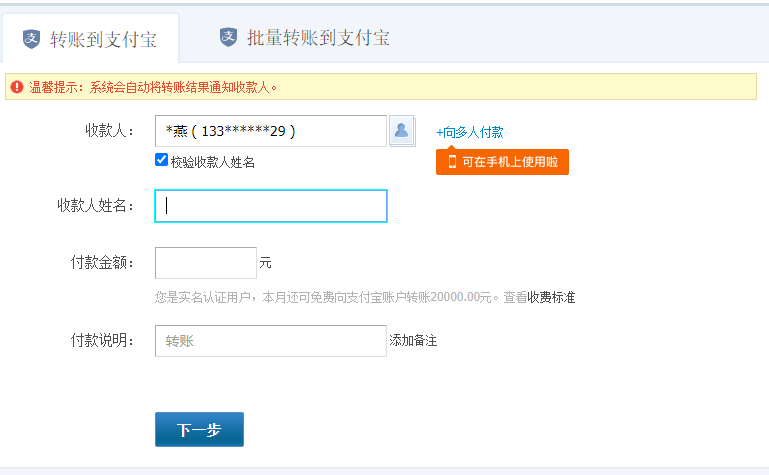Click shield icon on 转账到支付宝 tab
The image size is (769, 475).
(x=31, y=39)
